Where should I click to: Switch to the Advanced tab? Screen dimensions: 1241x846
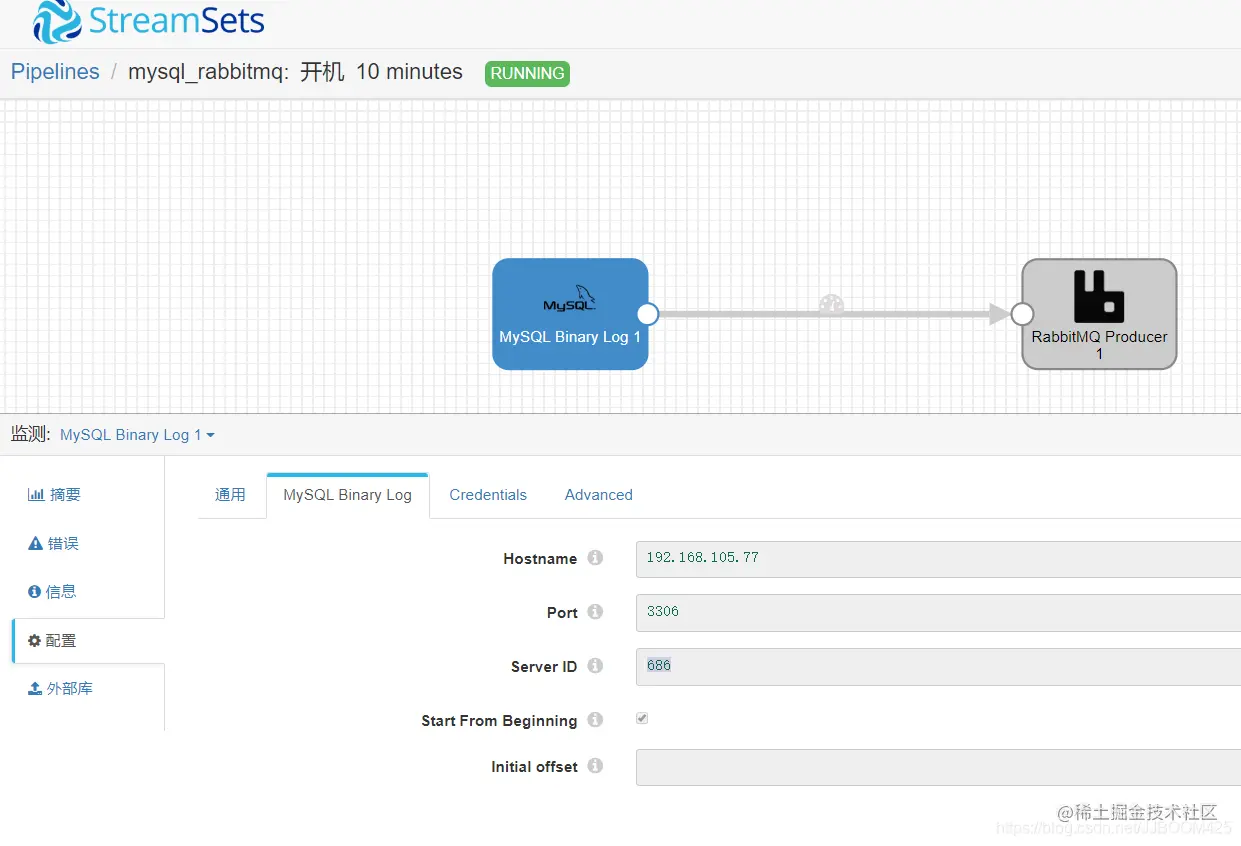[598, 495]
